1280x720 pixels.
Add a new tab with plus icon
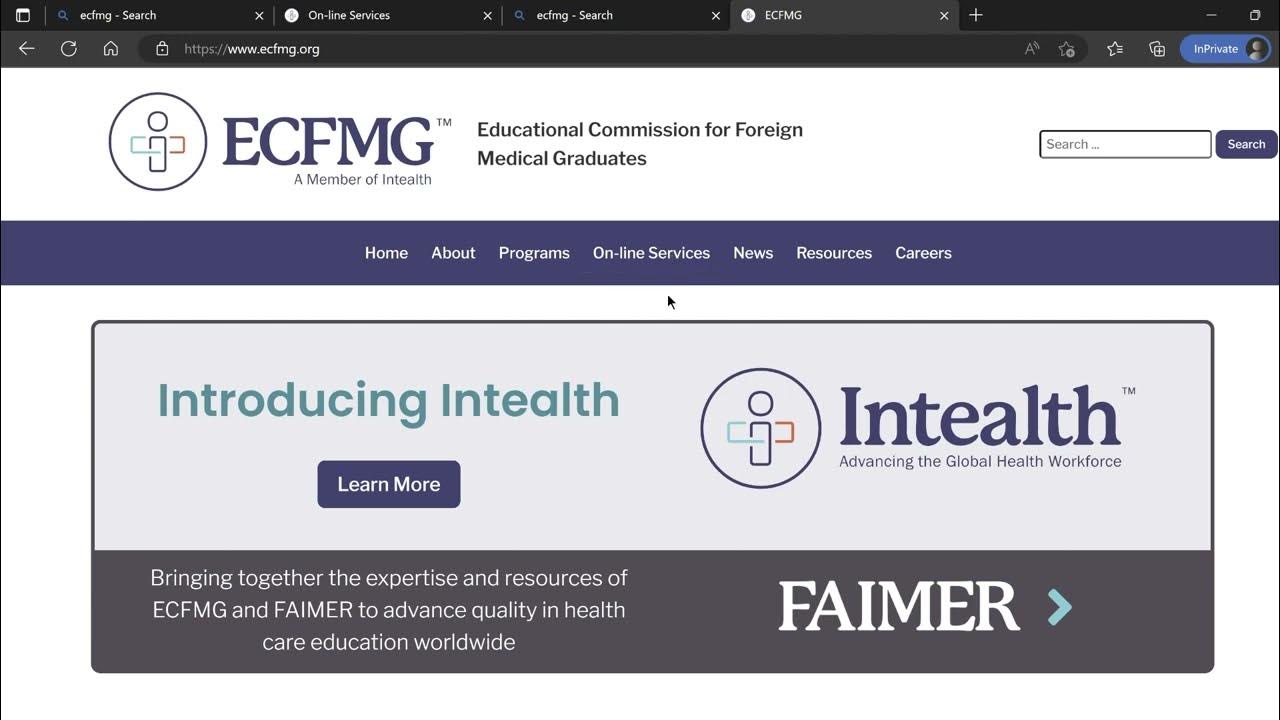click(976, 15)
